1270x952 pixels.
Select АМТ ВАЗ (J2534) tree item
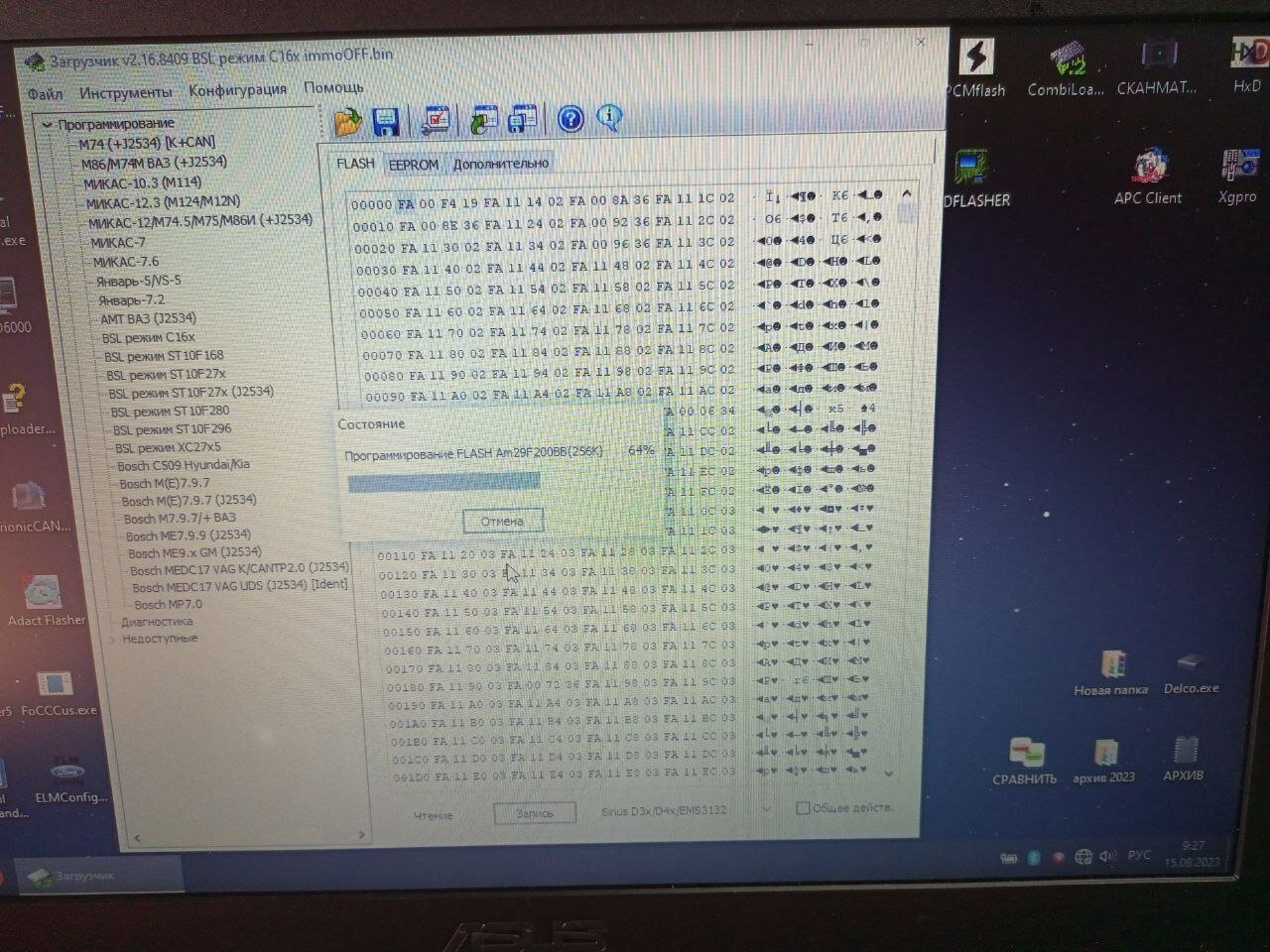tap(148, 318)
